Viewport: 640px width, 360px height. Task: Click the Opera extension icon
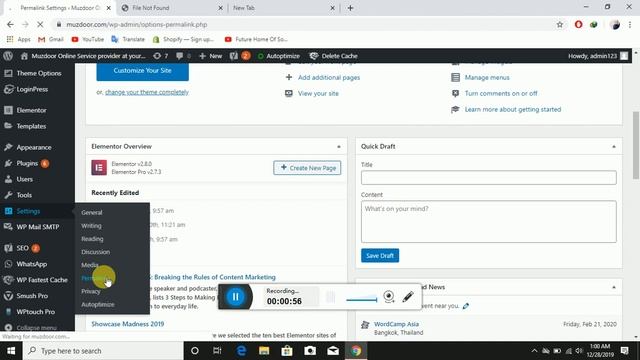click(578, 24)
